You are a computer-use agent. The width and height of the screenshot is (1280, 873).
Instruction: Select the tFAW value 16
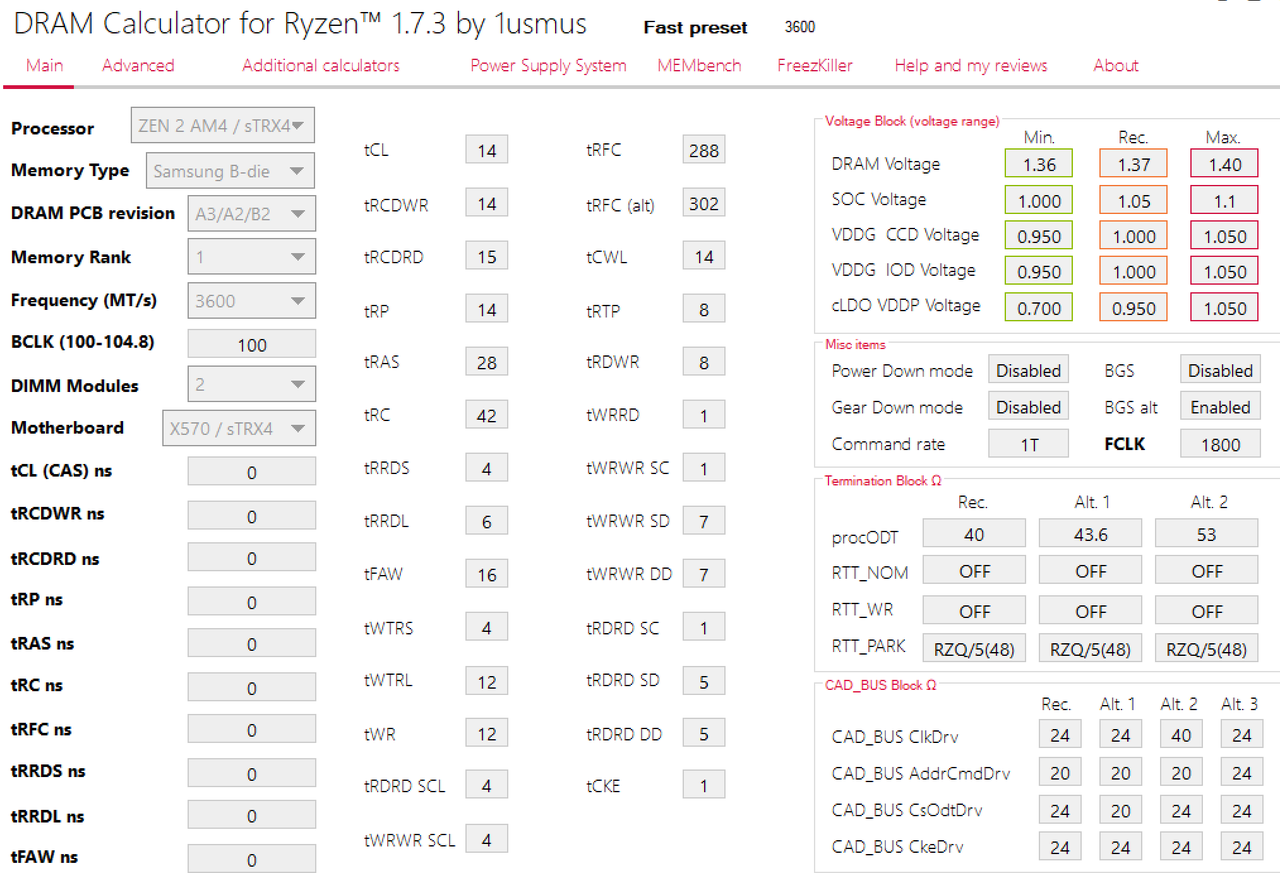(x=487, y=574)
